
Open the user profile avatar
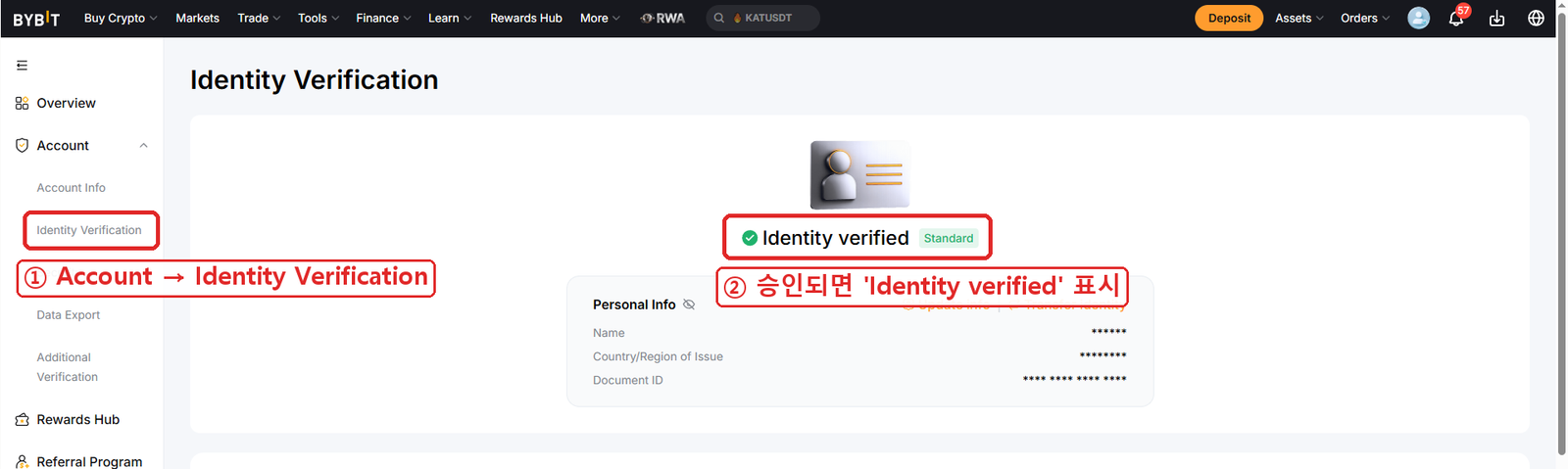(x=1418, y=18)
